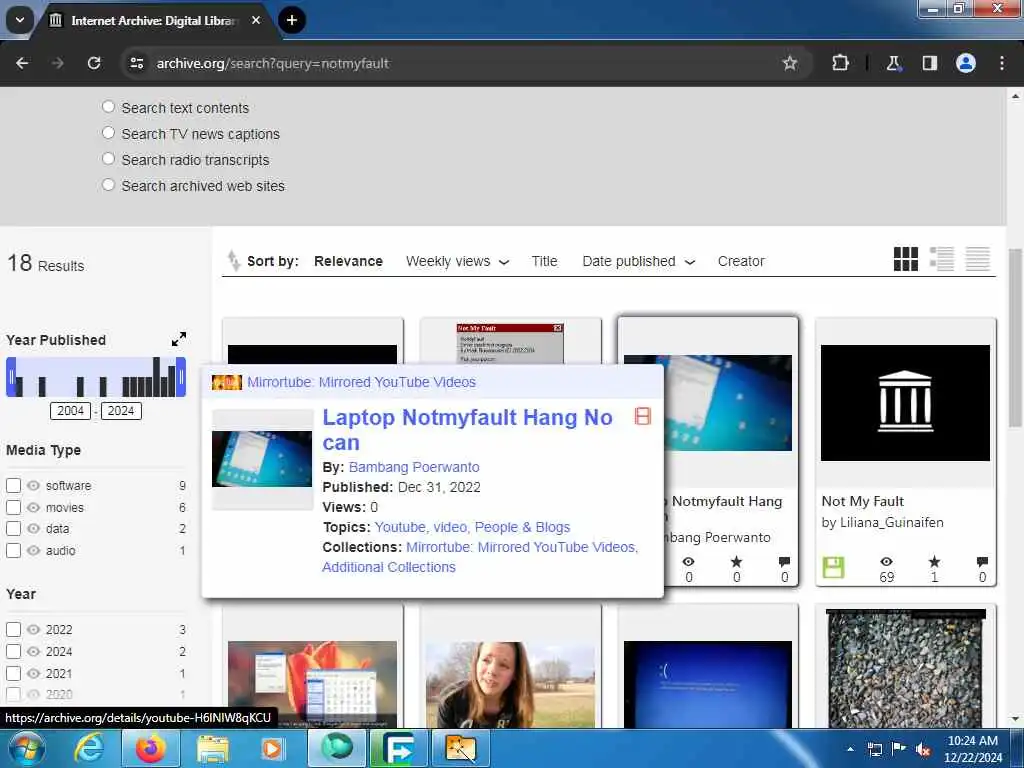
Task: Open the Chrome three-dot menu
Action: coord(1002,63)
